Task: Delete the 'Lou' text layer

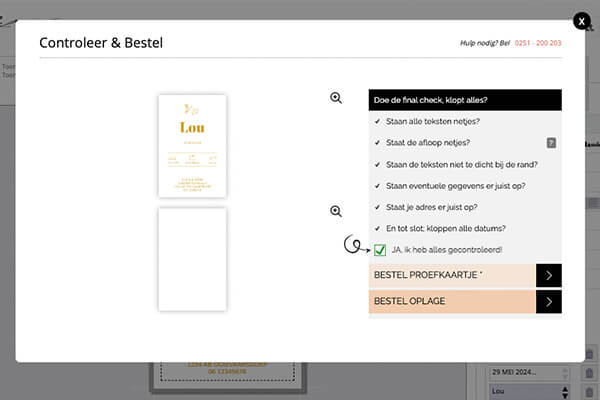Action: coord(590,392)
